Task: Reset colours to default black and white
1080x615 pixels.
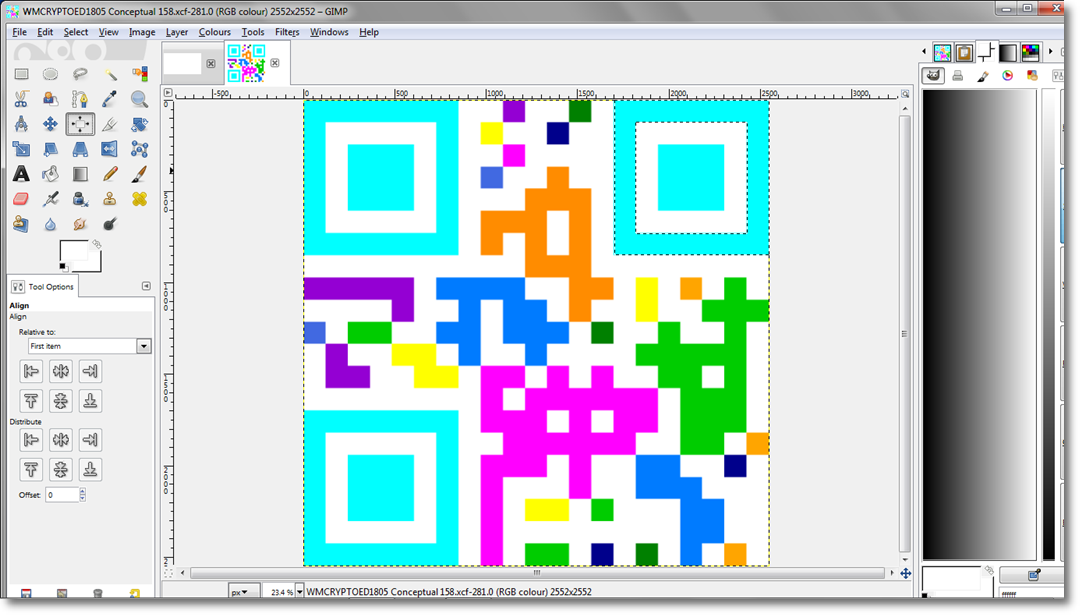Action: coord(63,267)
